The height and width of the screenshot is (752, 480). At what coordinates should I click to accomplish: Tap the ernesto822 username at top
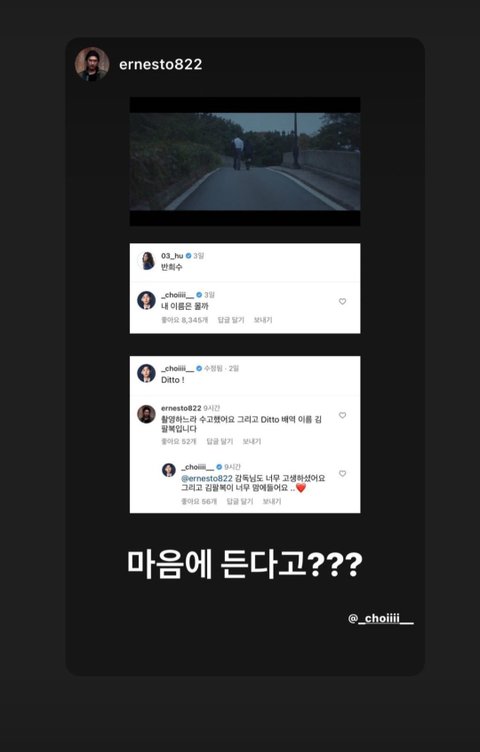(x=161, y=64)
